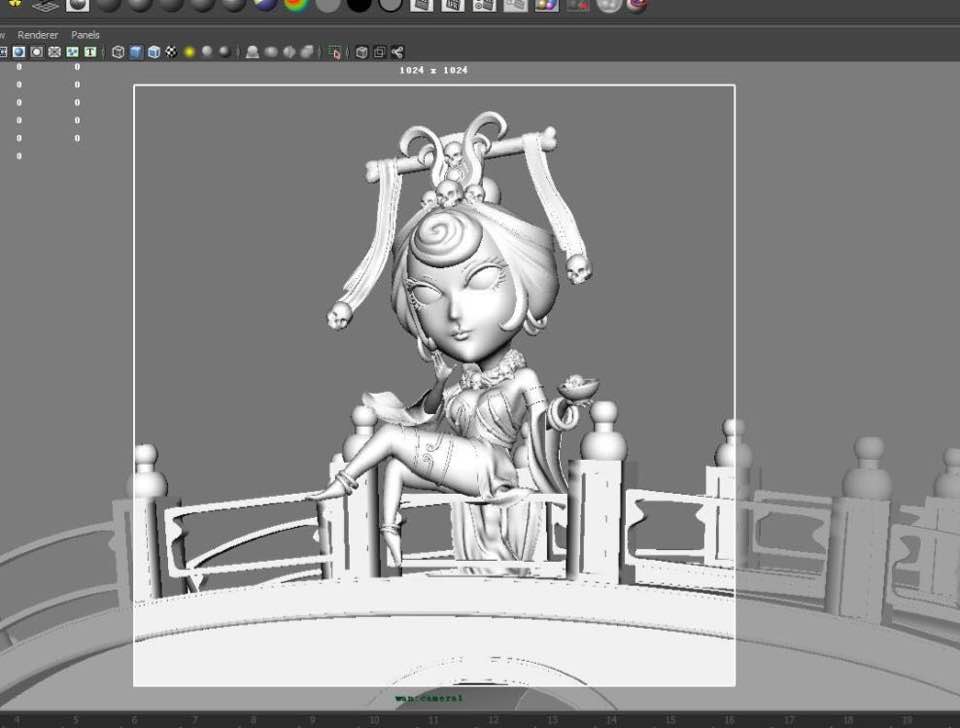
Task: Enable wireframe on shaded cube icon
Action: pos(154,52)
